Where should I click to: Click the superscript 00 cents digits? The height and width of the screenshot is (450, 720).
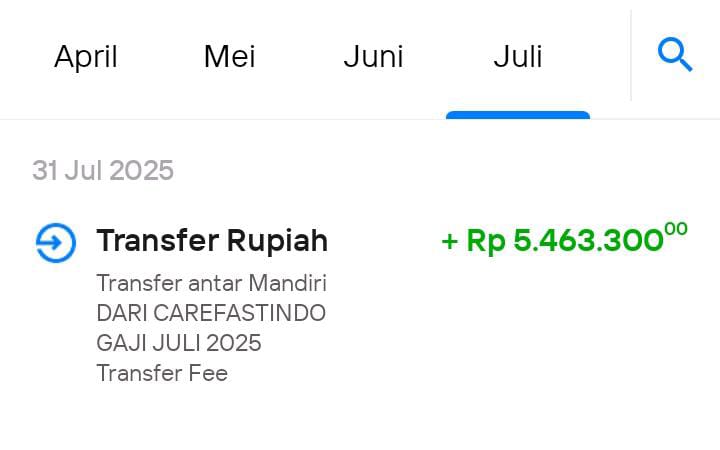click(x=676, y=229)
